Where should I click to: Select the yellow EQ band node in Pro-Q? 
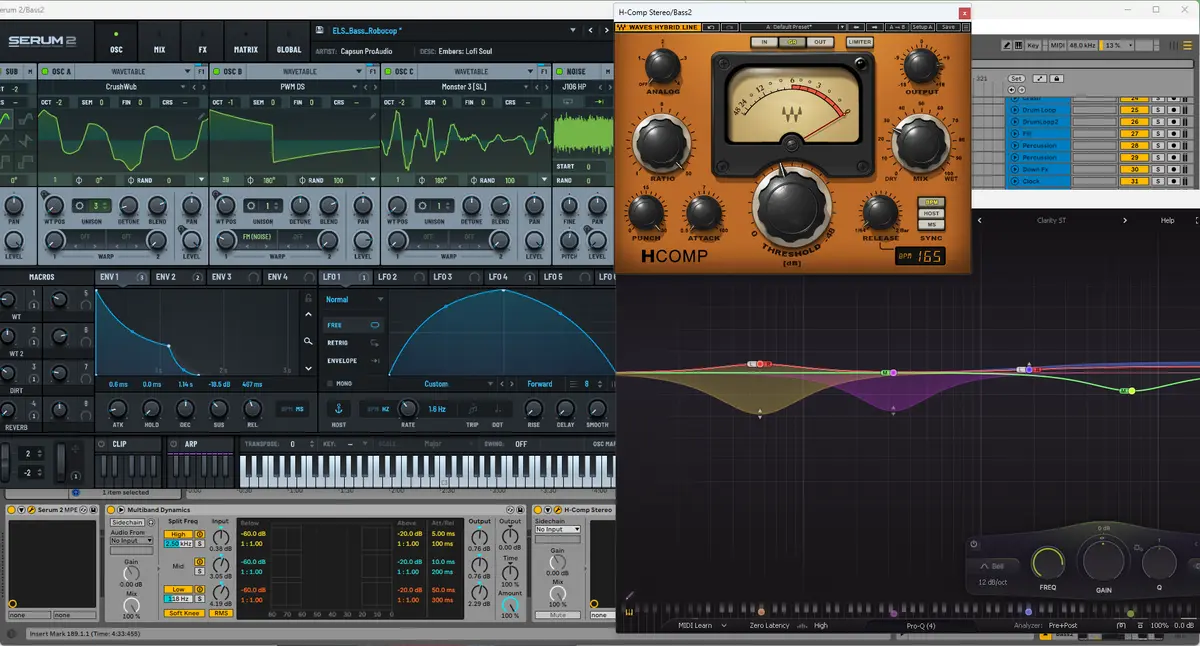(1132, 391)
